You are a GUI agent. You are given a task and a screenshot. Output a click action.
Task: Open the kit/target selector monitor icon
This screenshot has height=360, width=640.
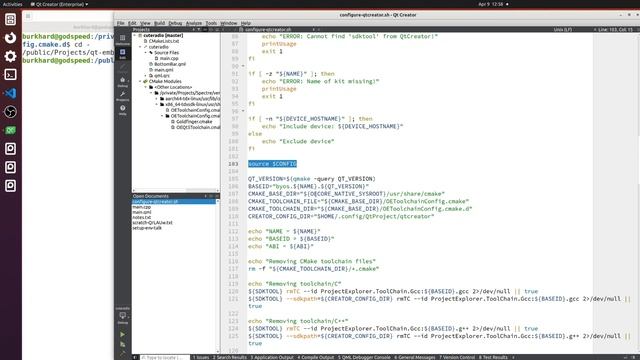coord(122,316)
